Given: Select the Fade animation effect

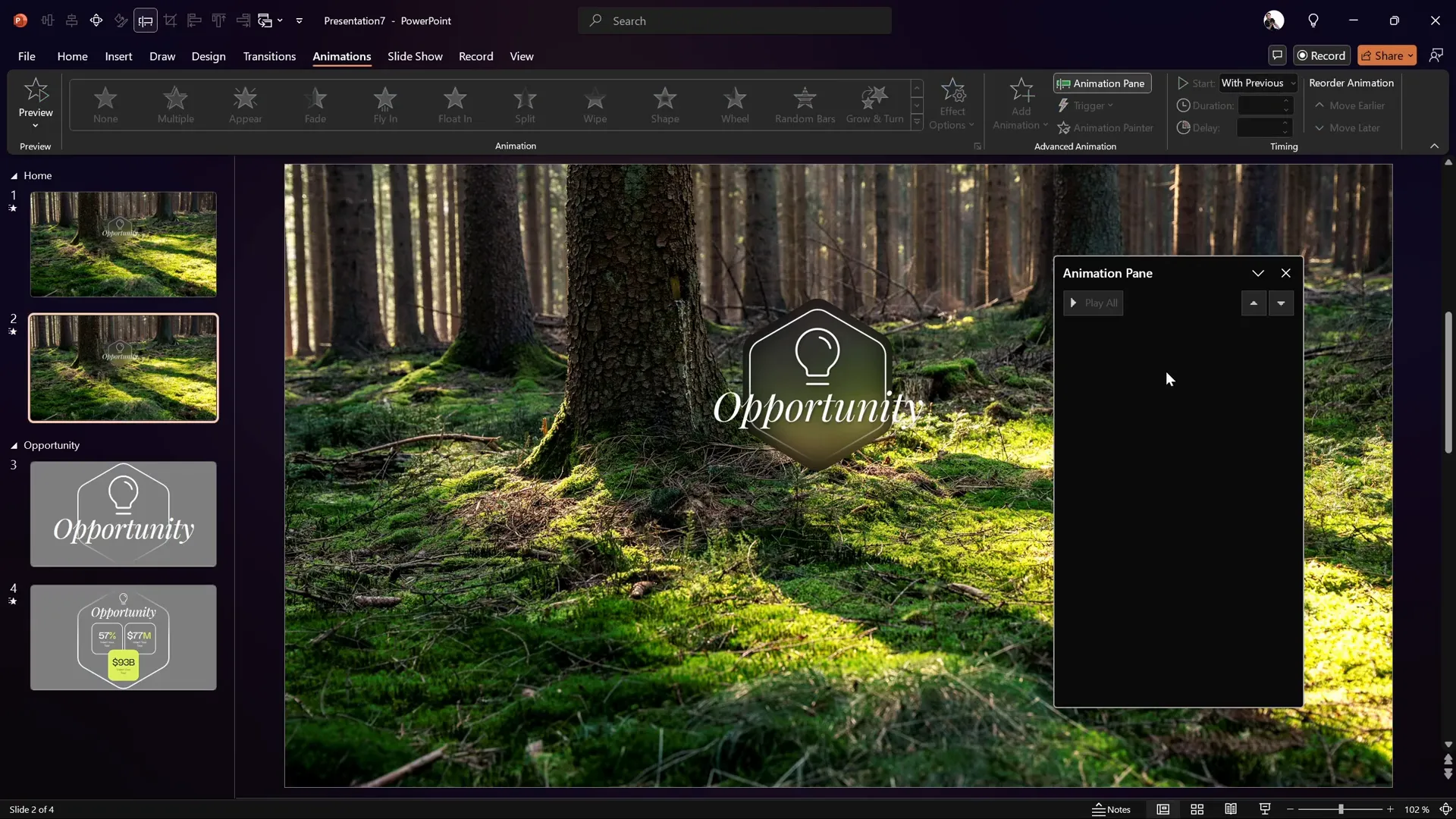Looking at the screenshot, I should click(x=315, y=105).
